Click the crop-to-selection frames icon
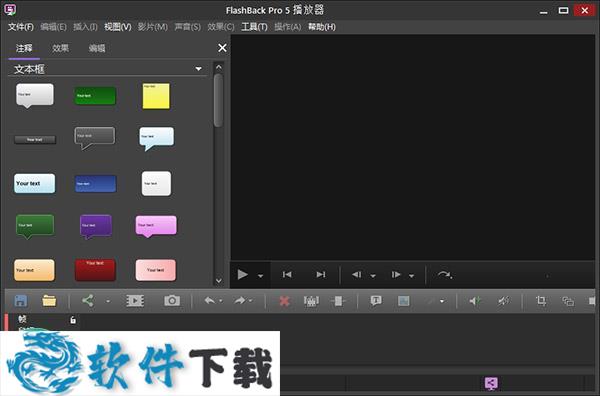Image resolution: width=600 pixels, height=396 pixels. (x=311, y=301)
